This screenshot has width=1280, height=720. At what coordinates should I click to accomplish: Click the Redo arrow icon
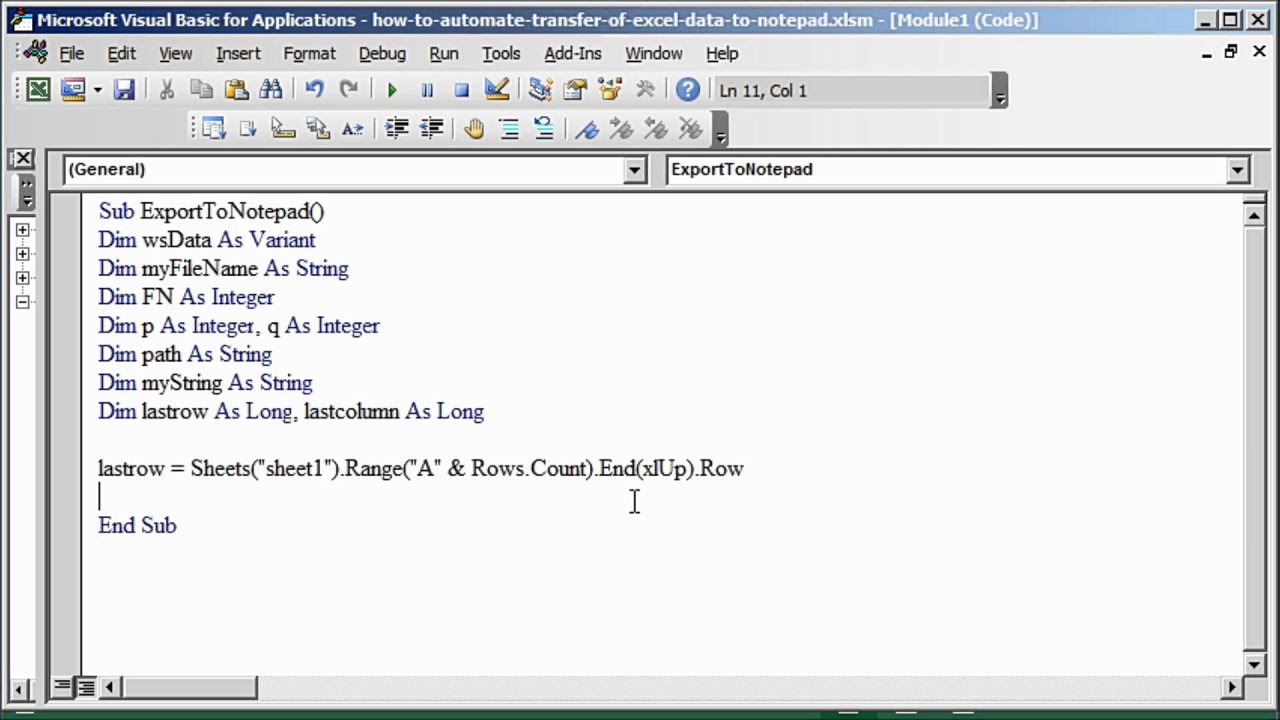[349, 90]
